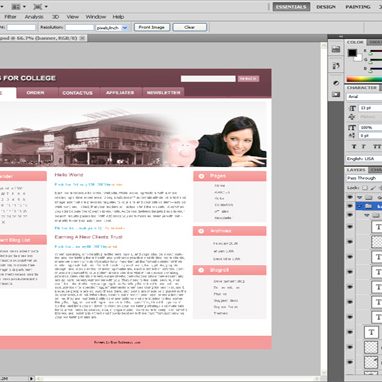Click the folder icon of the nested layer group
Image resolution: width=382 pixels, height=382 pixels.
coord(376,215)
